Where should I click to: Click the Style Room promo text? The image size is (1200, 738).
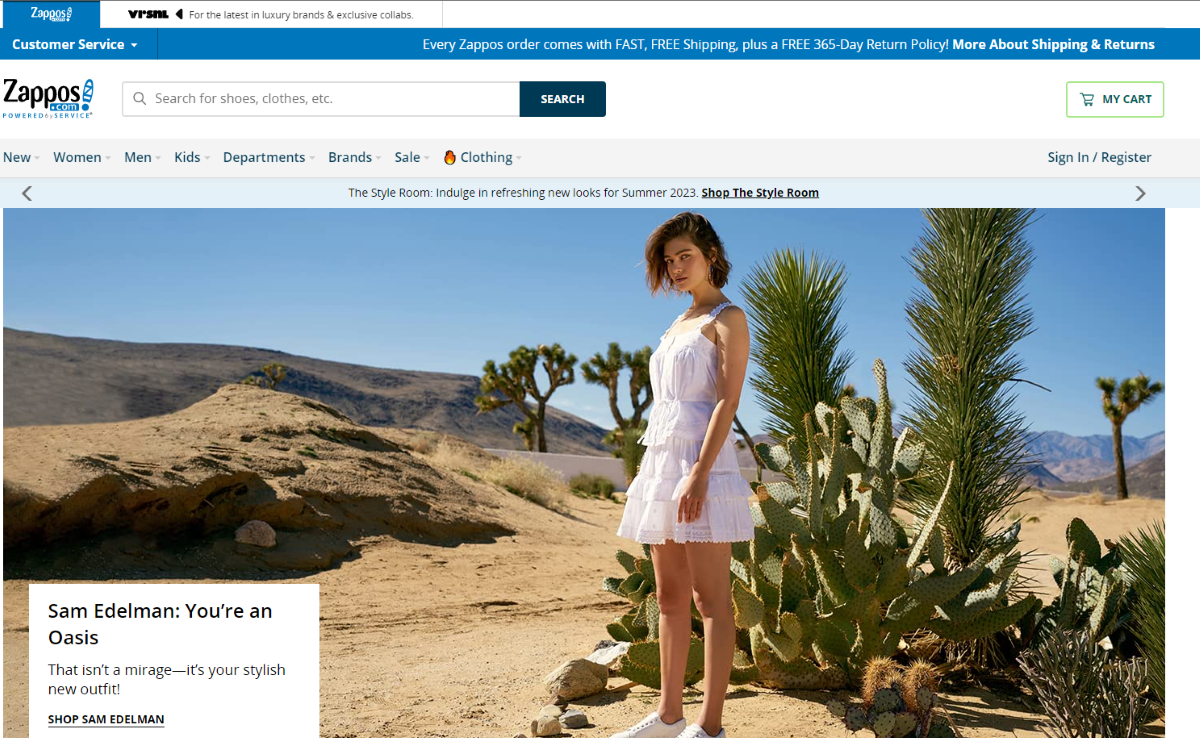point(523,193)
